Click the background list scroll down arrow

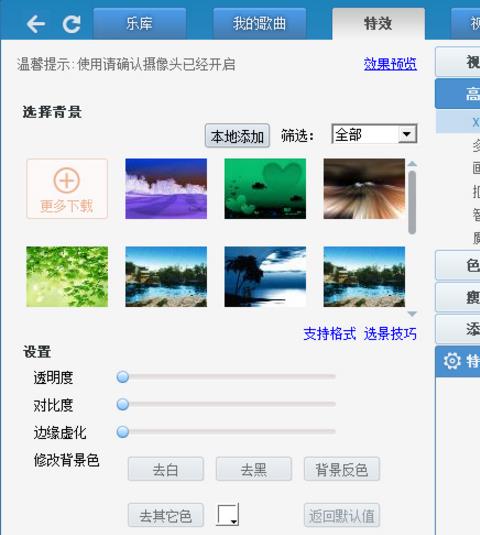pyautogui.click(x=412, y=313)
